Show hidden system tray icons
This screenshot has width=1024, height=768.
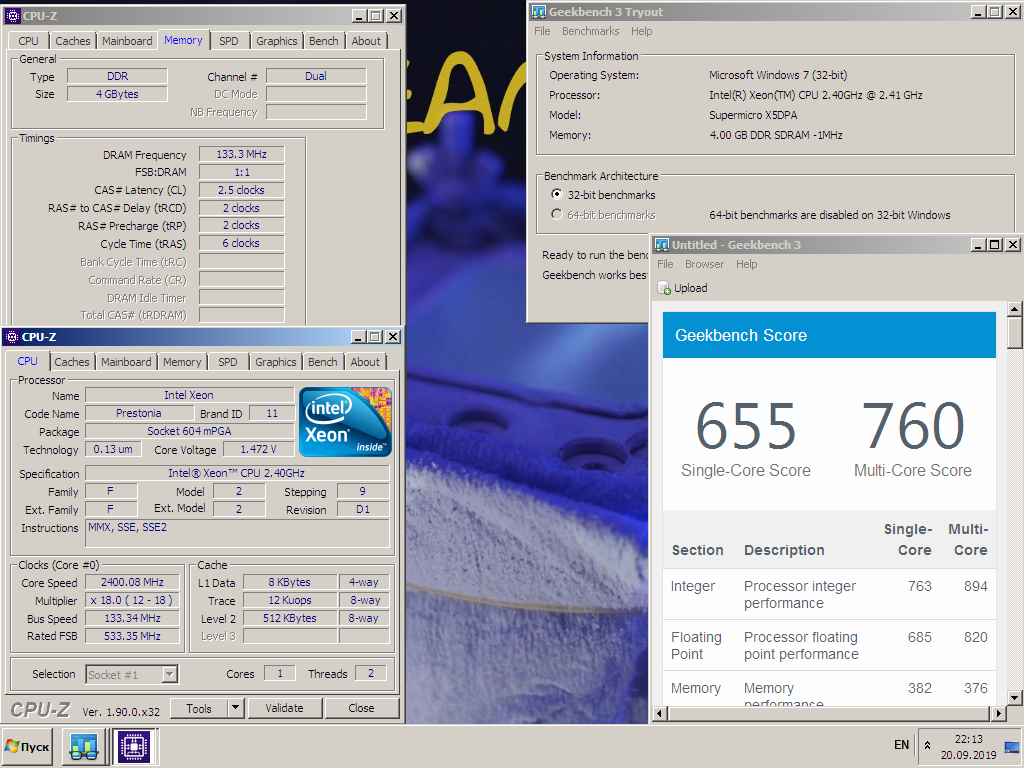click(x=927, y=745)
